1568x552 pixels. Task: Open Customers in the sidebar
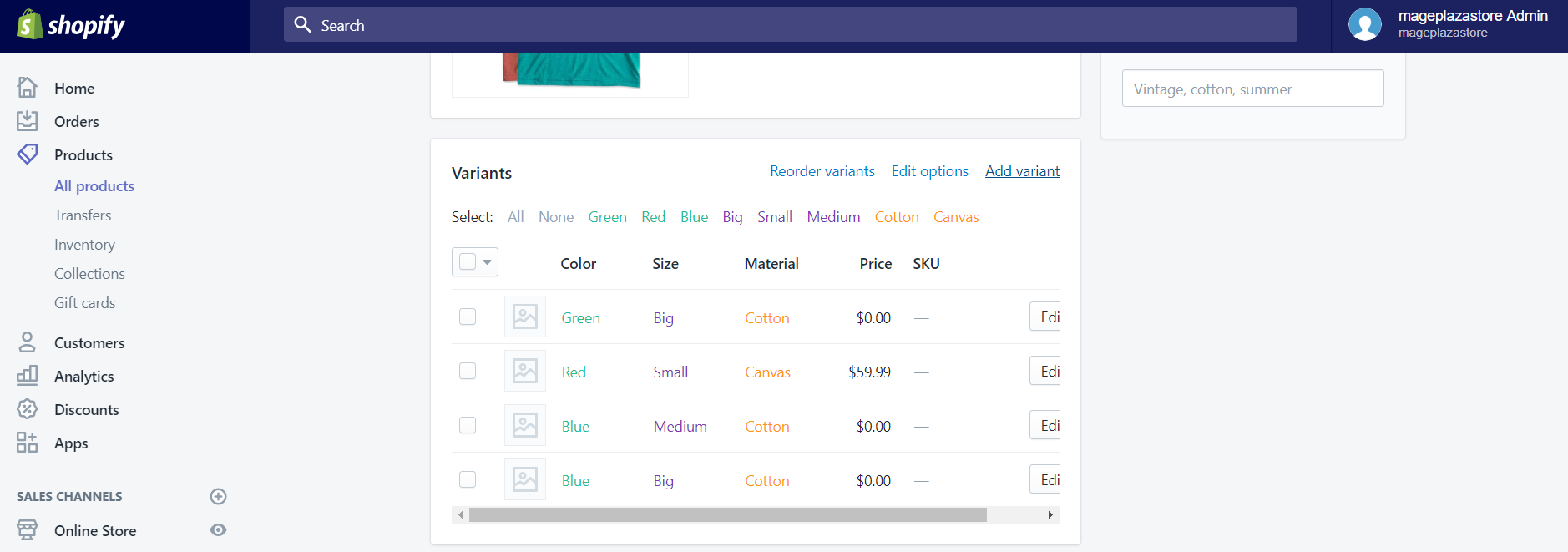tap(89, 342)
